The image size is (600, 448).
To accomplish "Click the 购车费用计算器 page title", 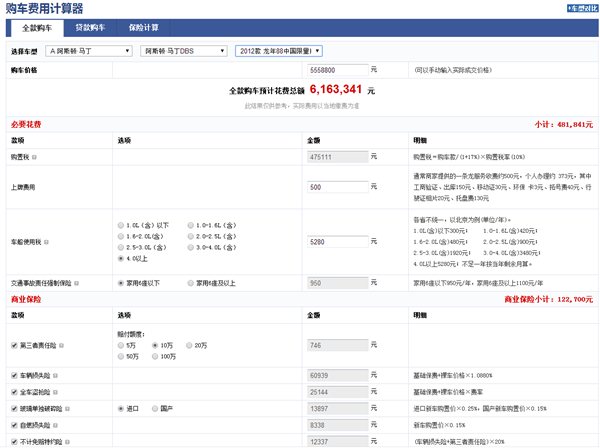I will point(44,8).
